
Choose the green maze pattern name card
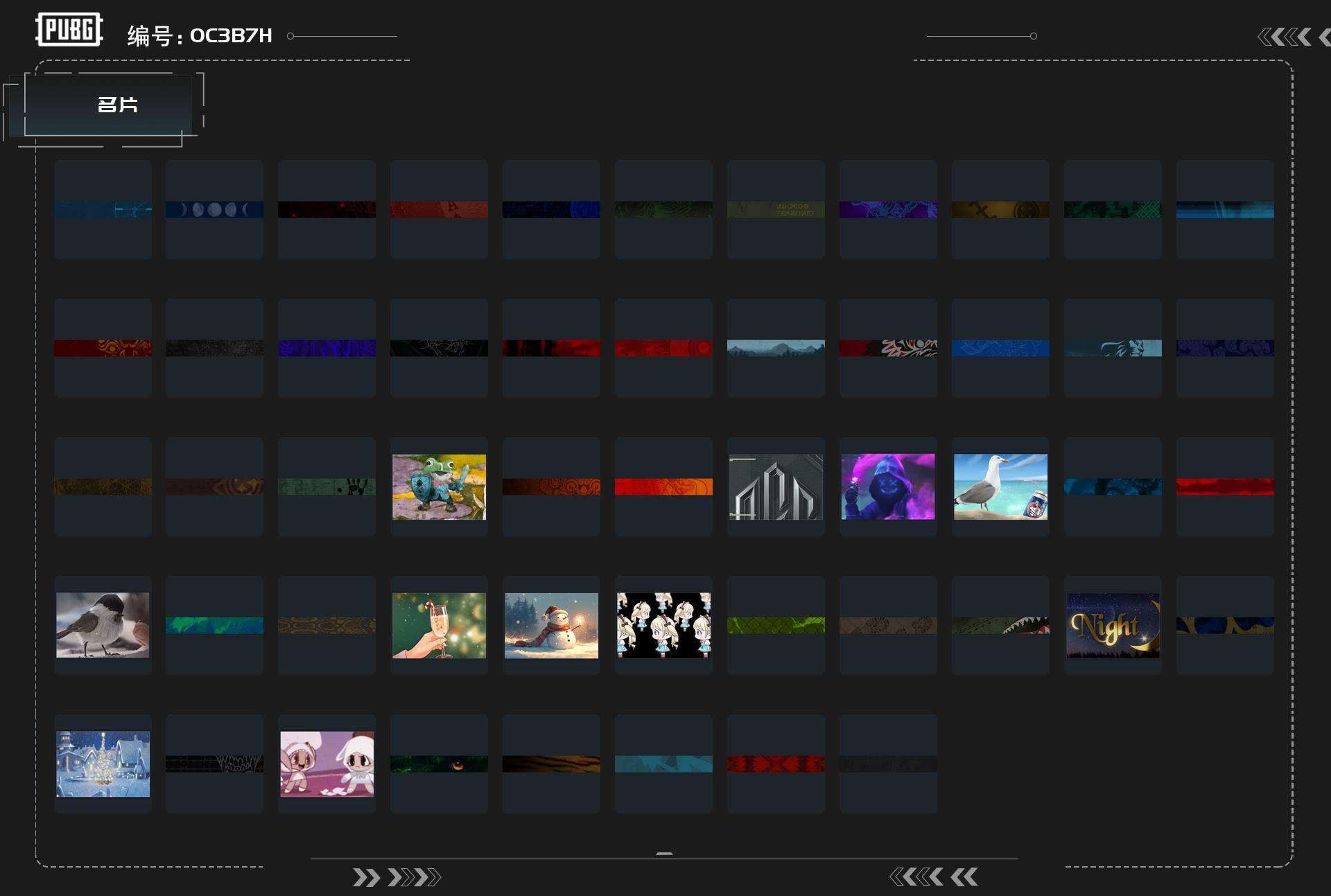[1113, 209]
